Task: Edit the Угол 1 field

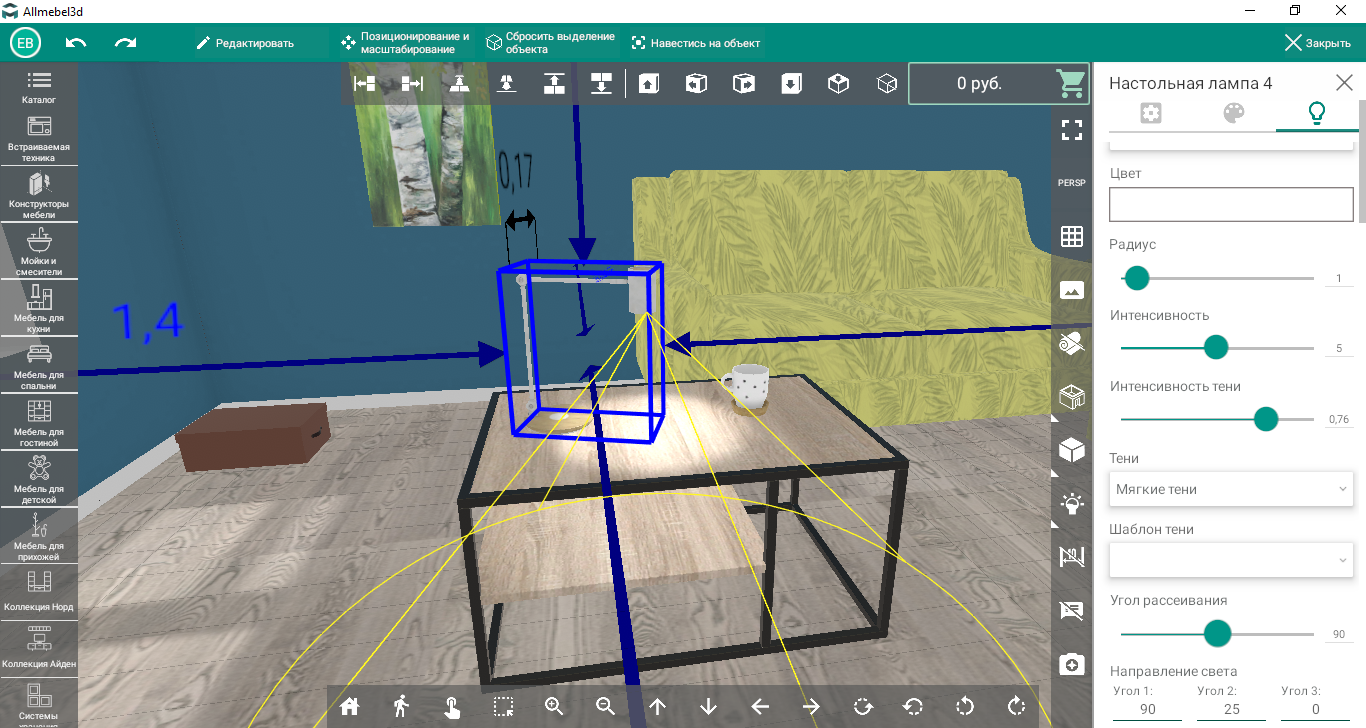Action: tap(1147, 709)
